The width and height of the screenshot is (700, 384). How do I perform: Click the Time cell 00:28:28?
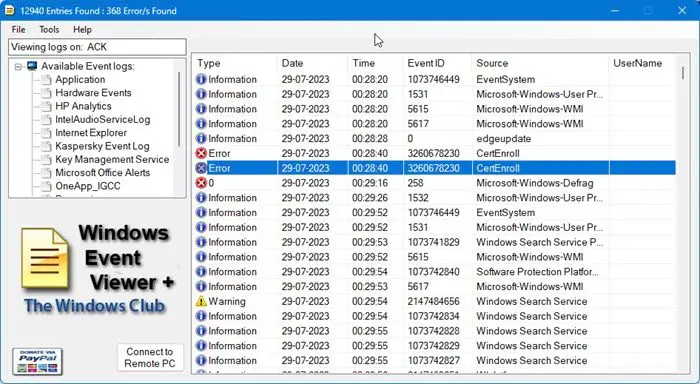click(370, 139)
